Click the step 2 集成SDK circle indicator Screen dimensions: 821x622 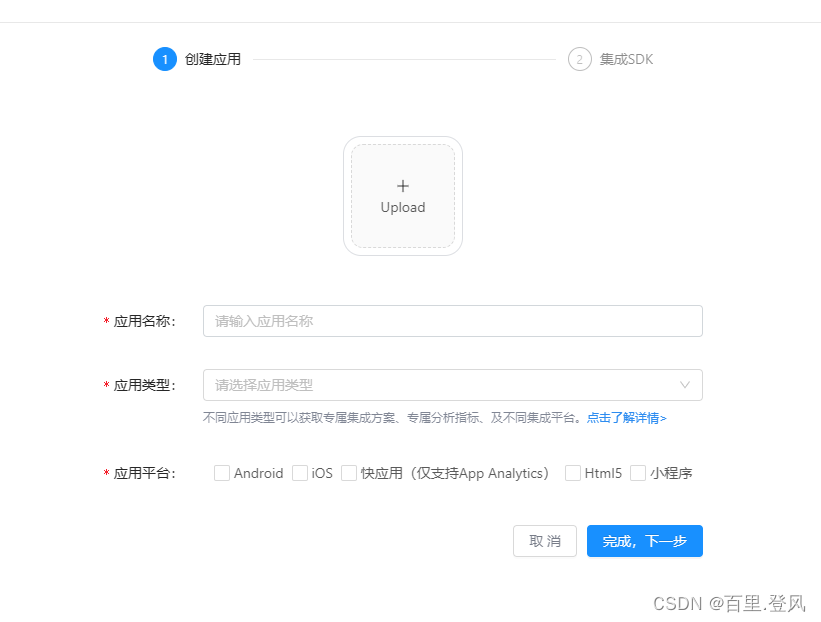(x=578, y=59)
